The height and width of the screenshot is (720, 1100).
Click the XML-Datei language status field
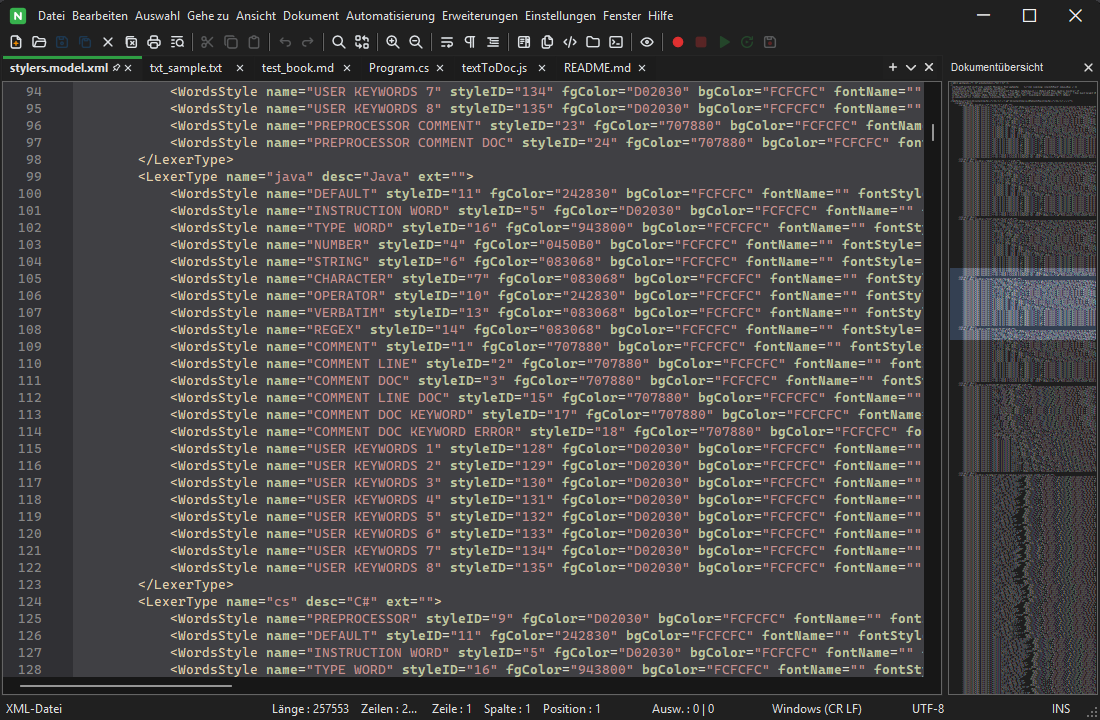tap(34, 709)
